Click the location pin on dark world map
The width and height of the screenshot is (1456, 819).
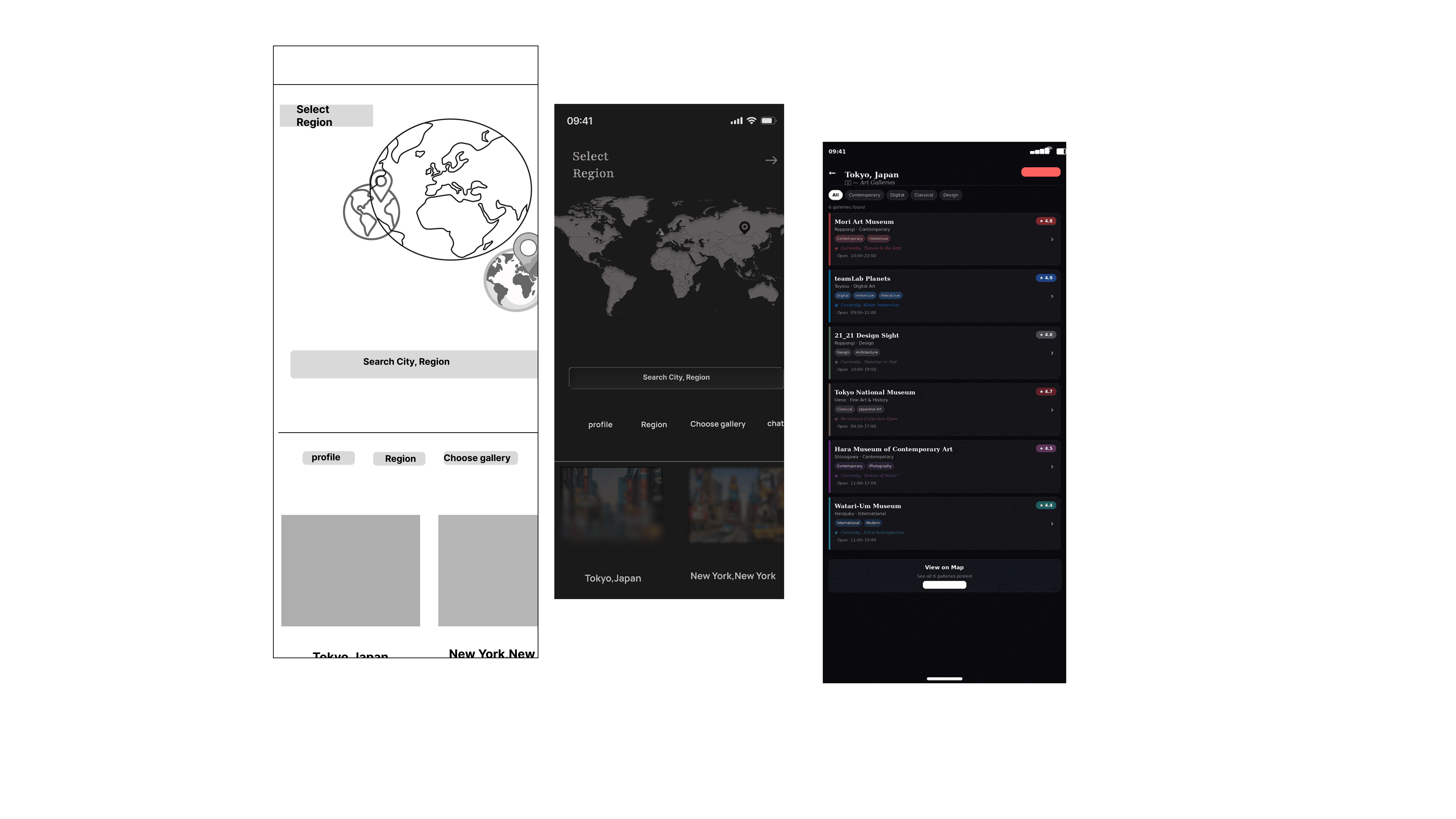(744, 227)
